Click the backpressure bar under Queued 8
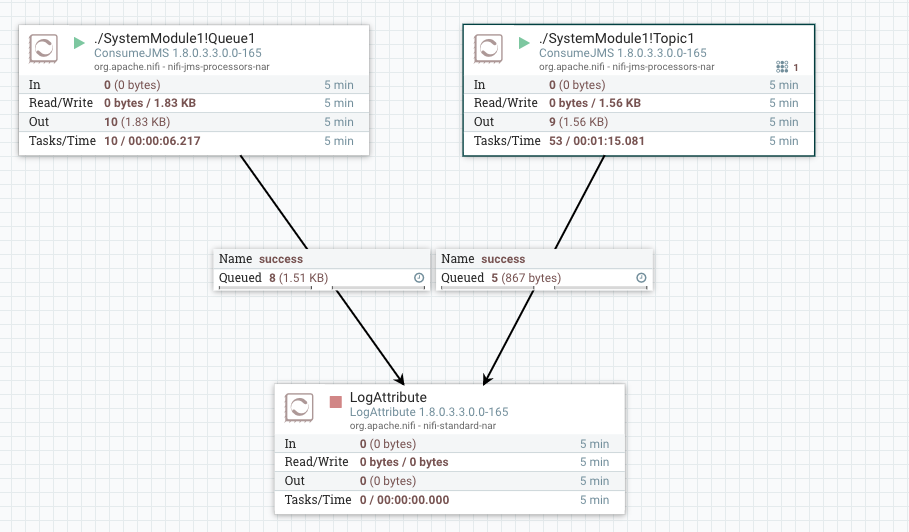The height and width of the screenshot is (532, 909). click(322, 287)
